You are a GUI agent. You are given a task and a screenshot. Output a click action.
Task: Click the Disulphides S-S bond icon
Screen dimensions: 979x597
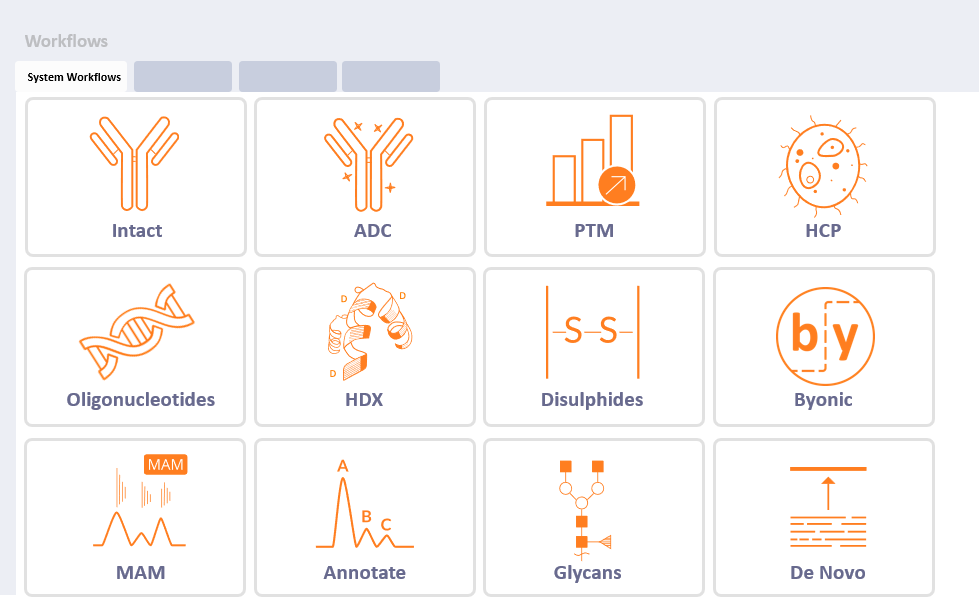[592, 331]
